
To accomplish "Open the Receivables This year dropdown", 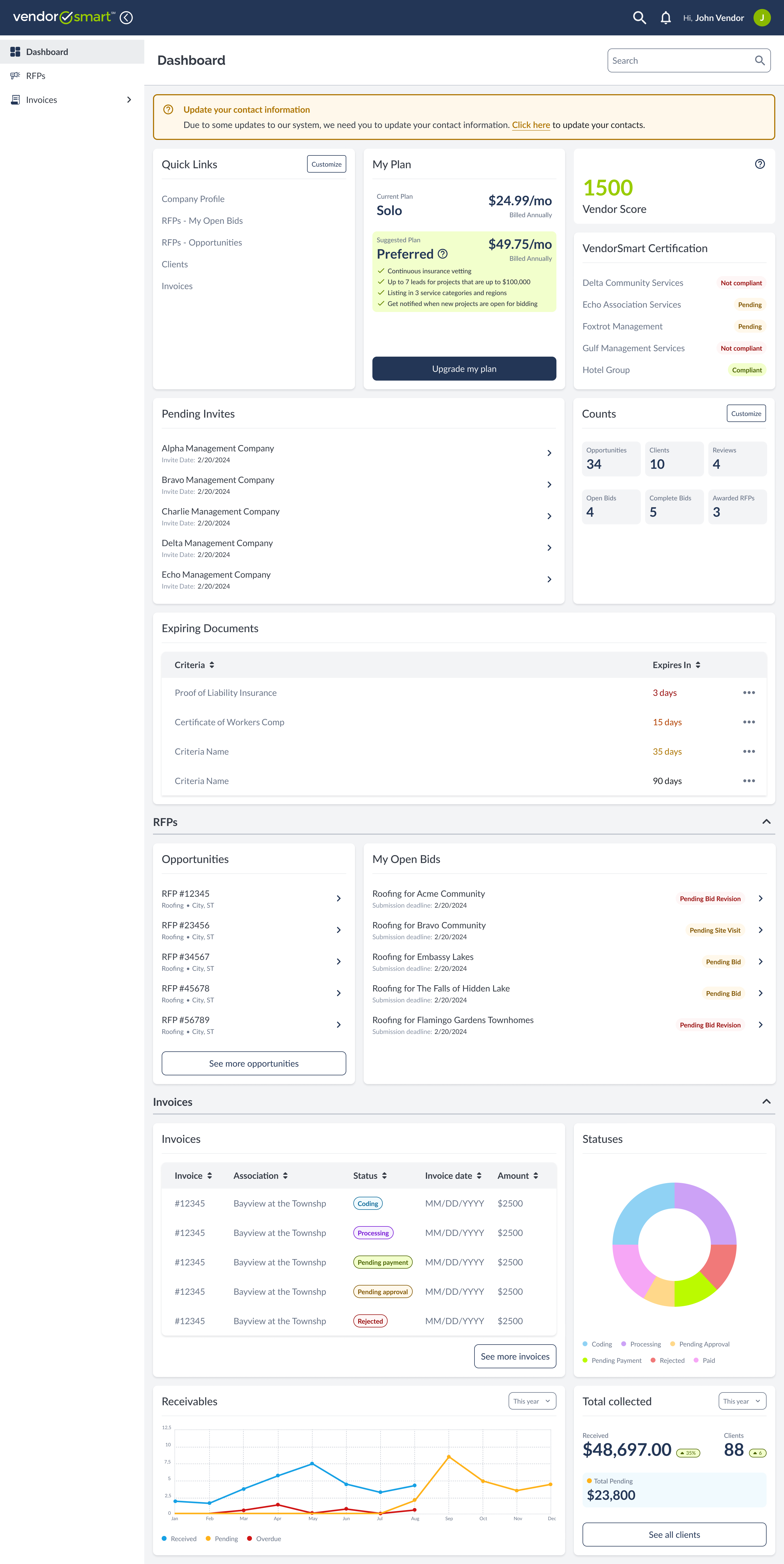I will point(532,1401).
